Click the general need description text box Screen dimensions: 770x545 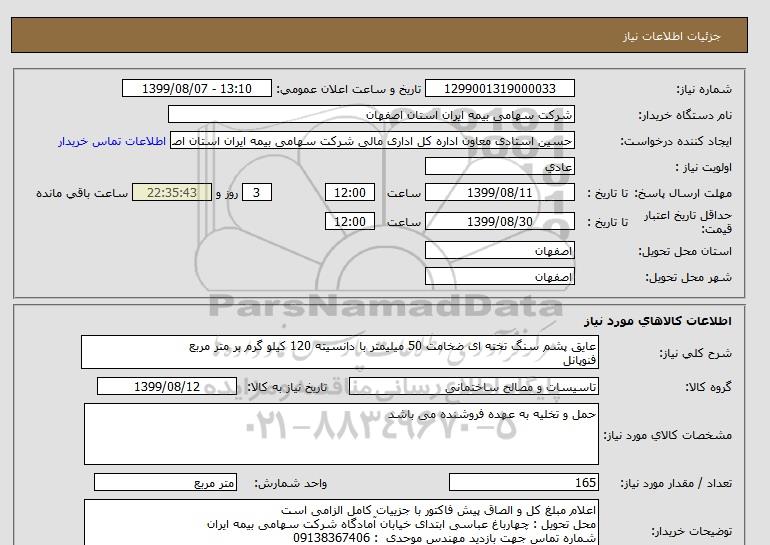pyautogui.click(x=340, y=353)
